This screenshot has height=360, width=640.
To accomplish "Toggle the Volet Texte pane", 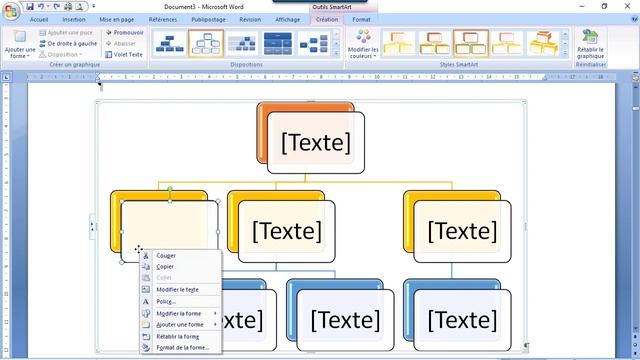I will tap(124, 54).
